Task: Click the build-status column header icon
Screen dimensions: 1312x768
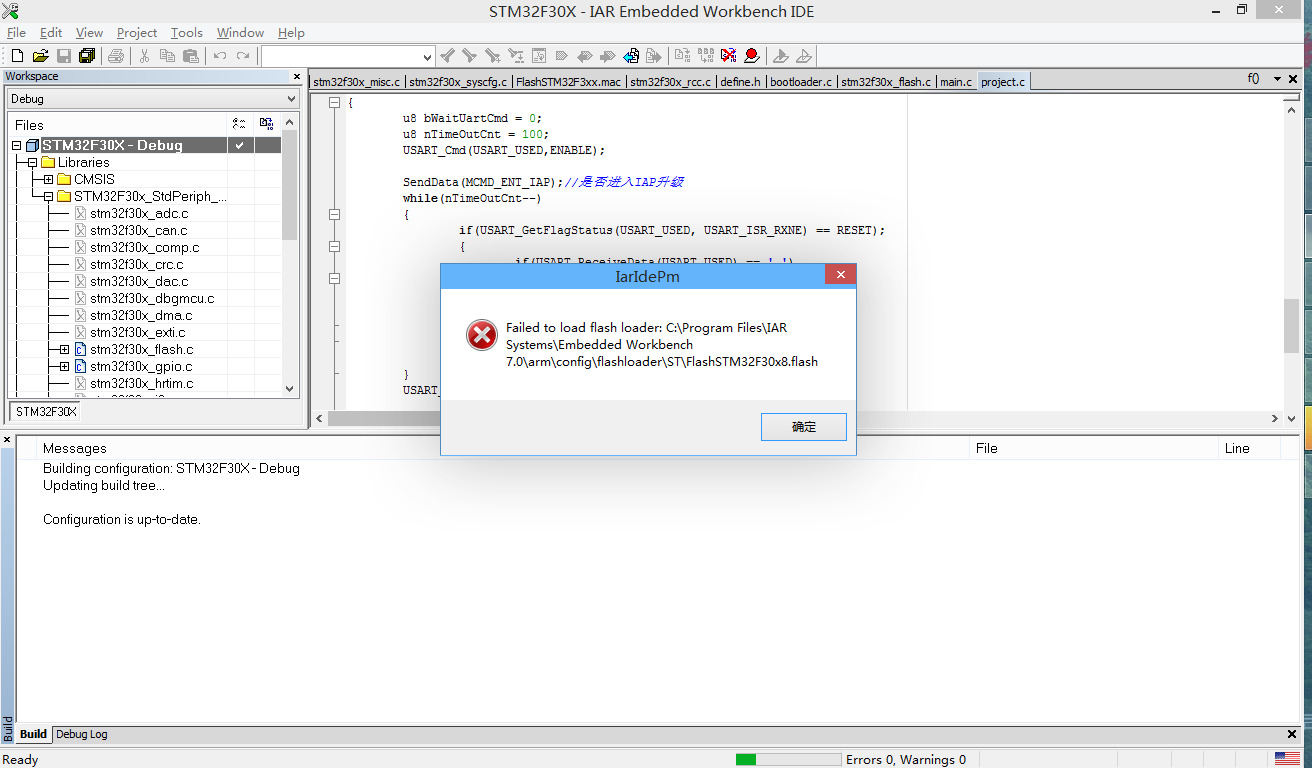Action: (x=239, y=124)
